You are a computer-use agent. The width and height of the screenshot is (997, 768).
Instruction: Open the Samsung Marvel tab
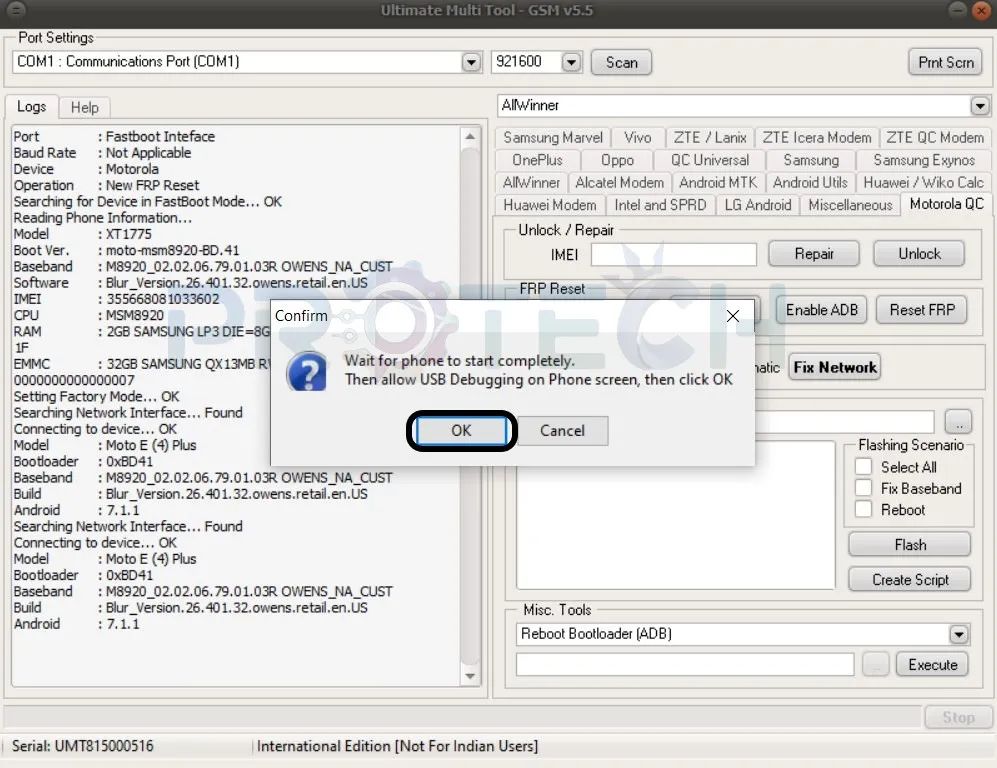tap(553, 138)
